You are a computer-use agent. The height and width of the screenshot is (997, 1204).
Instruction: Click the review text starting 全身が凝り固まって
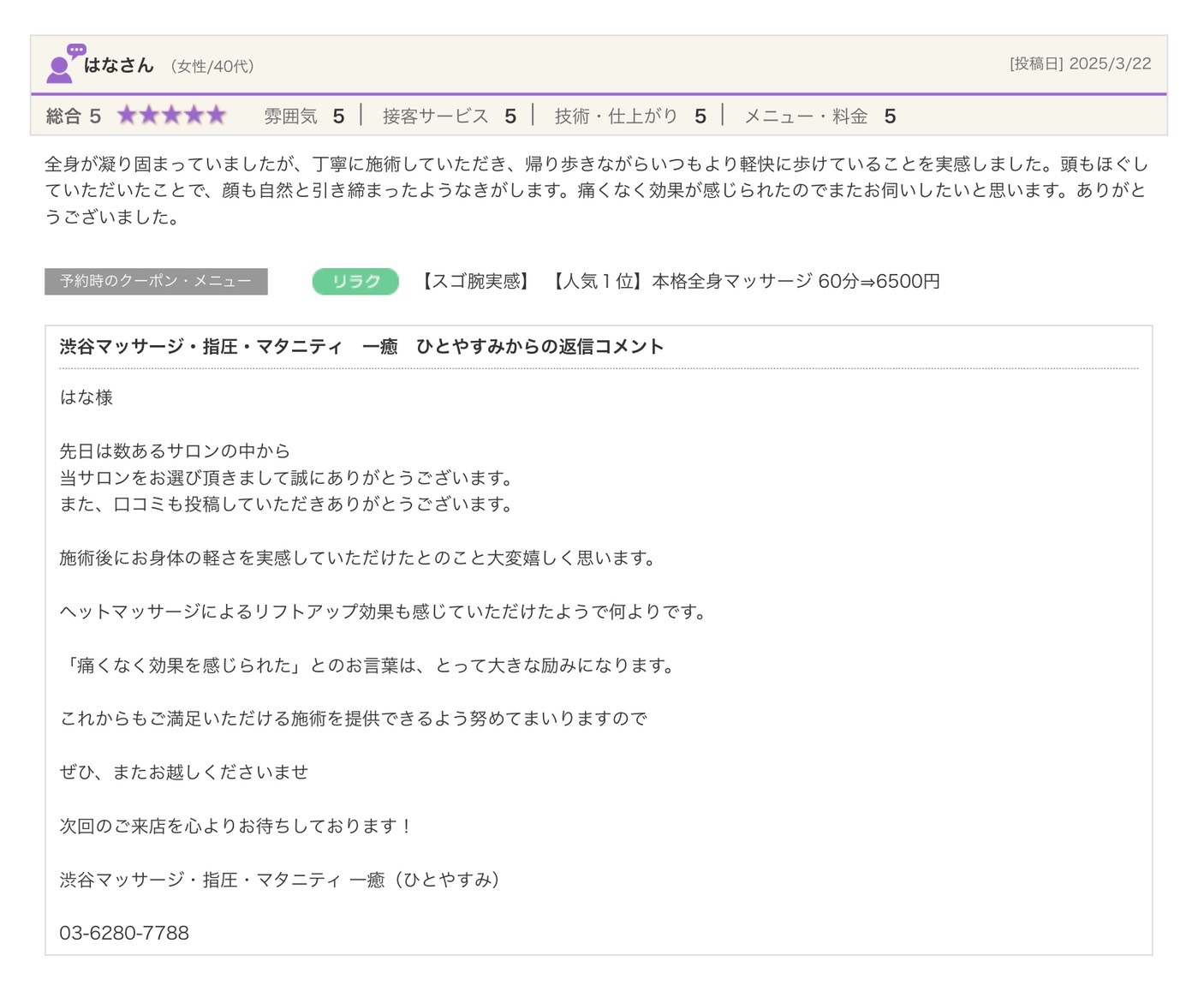tap(597, 190)
